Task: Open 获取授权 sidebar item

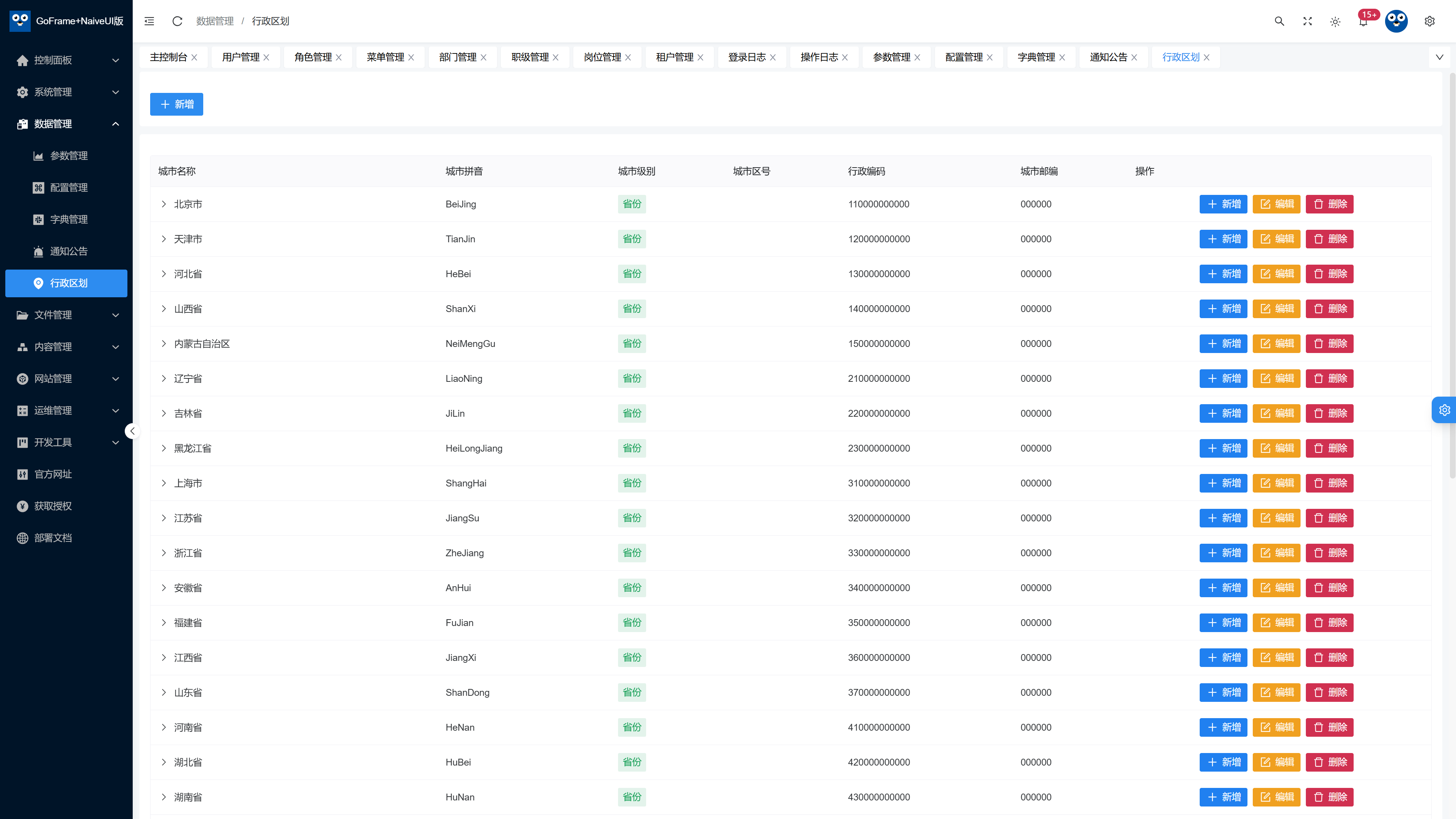Action: [x=66, y=506]
